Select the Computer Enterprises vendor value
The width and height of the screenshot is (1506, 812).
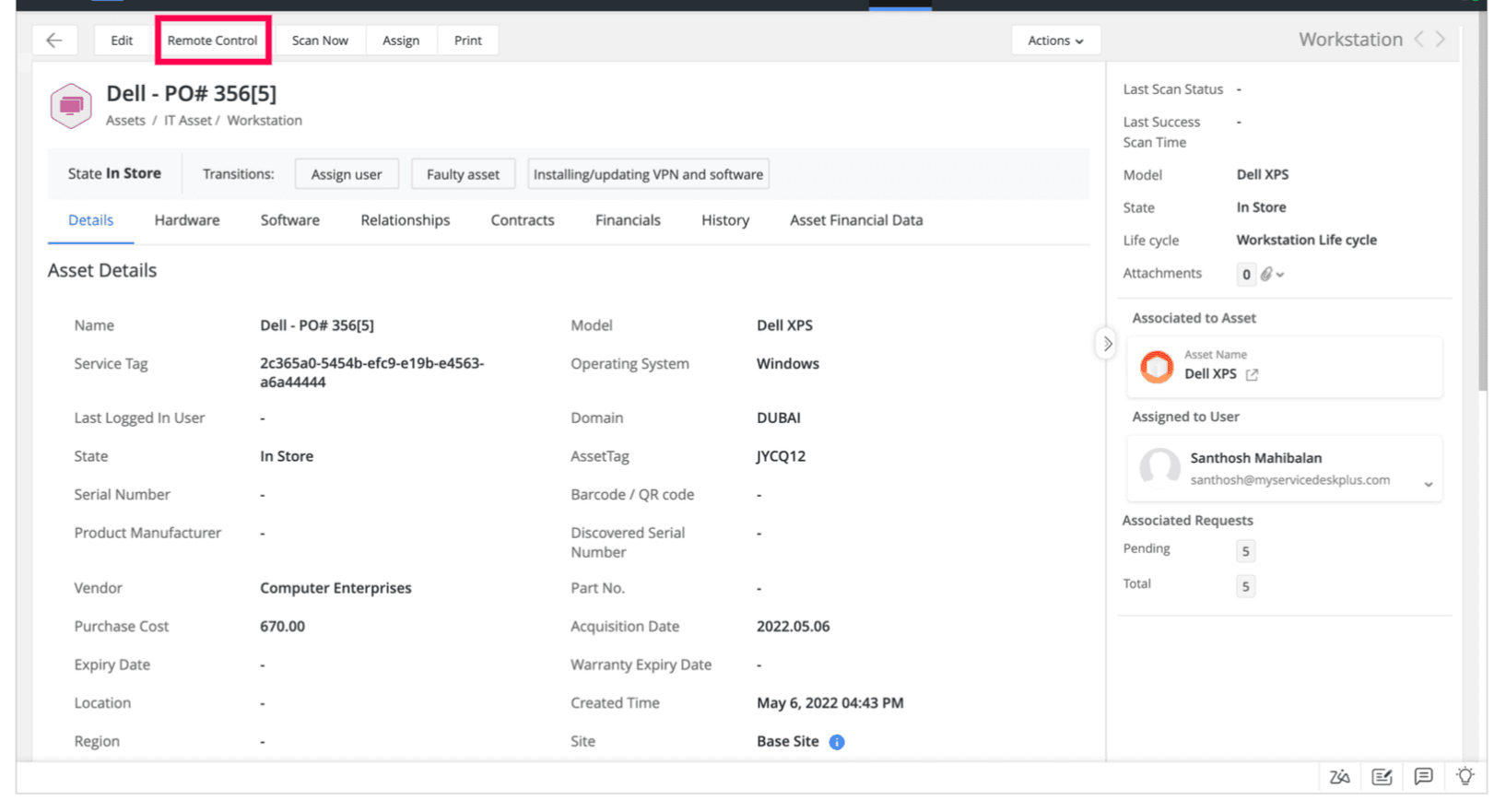click(x=335, y=588)
